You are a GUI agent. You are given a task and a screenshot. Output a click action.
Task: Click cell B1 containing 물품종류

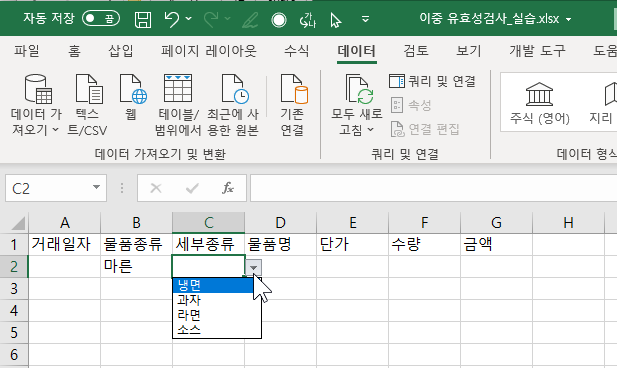point(136,244)
